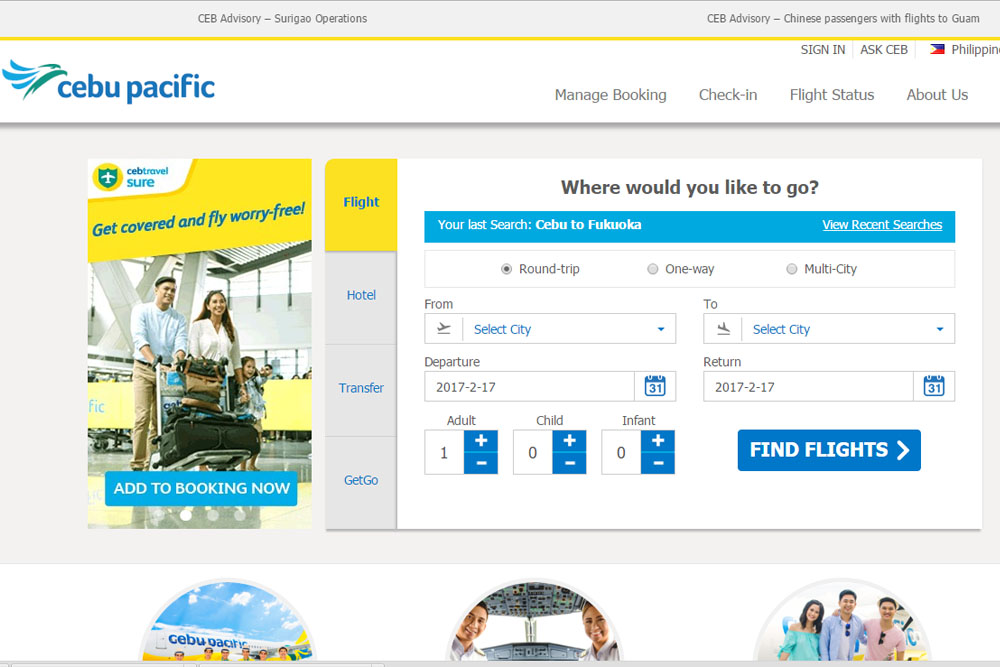Click the takeoff plane icon in From field
Screen dimensions: 1000x667
coord(444,329)
